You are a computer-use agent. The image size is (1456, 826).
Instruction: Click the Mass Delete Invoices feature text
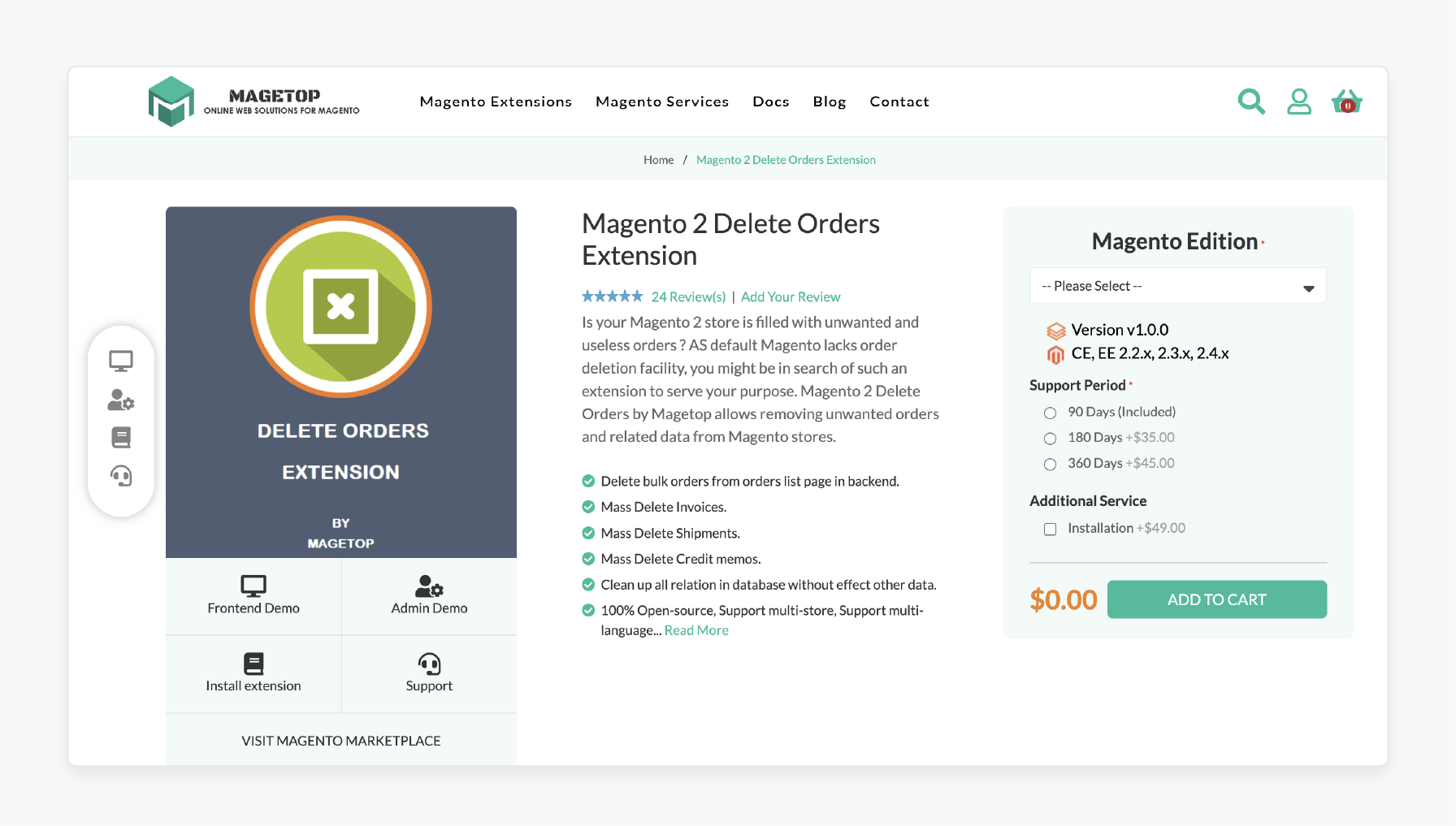(x=664, y=507)
